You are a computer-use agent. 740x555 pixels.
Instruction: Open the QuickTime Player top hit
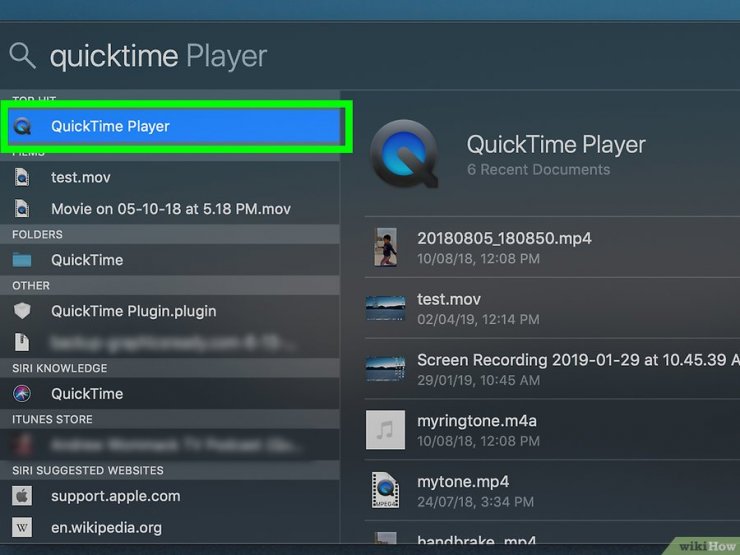[x=174, y=126]
